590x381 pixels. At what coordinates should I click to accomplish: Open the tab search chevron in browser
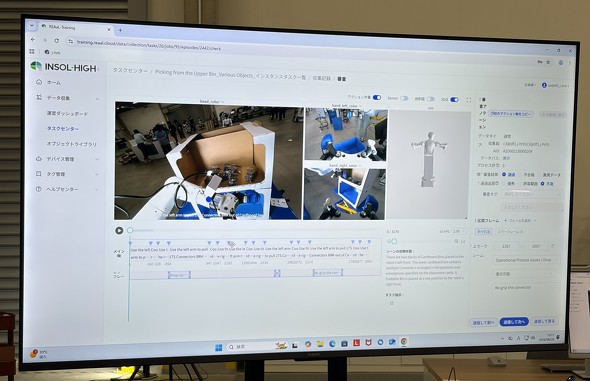[x=32, y=26]
